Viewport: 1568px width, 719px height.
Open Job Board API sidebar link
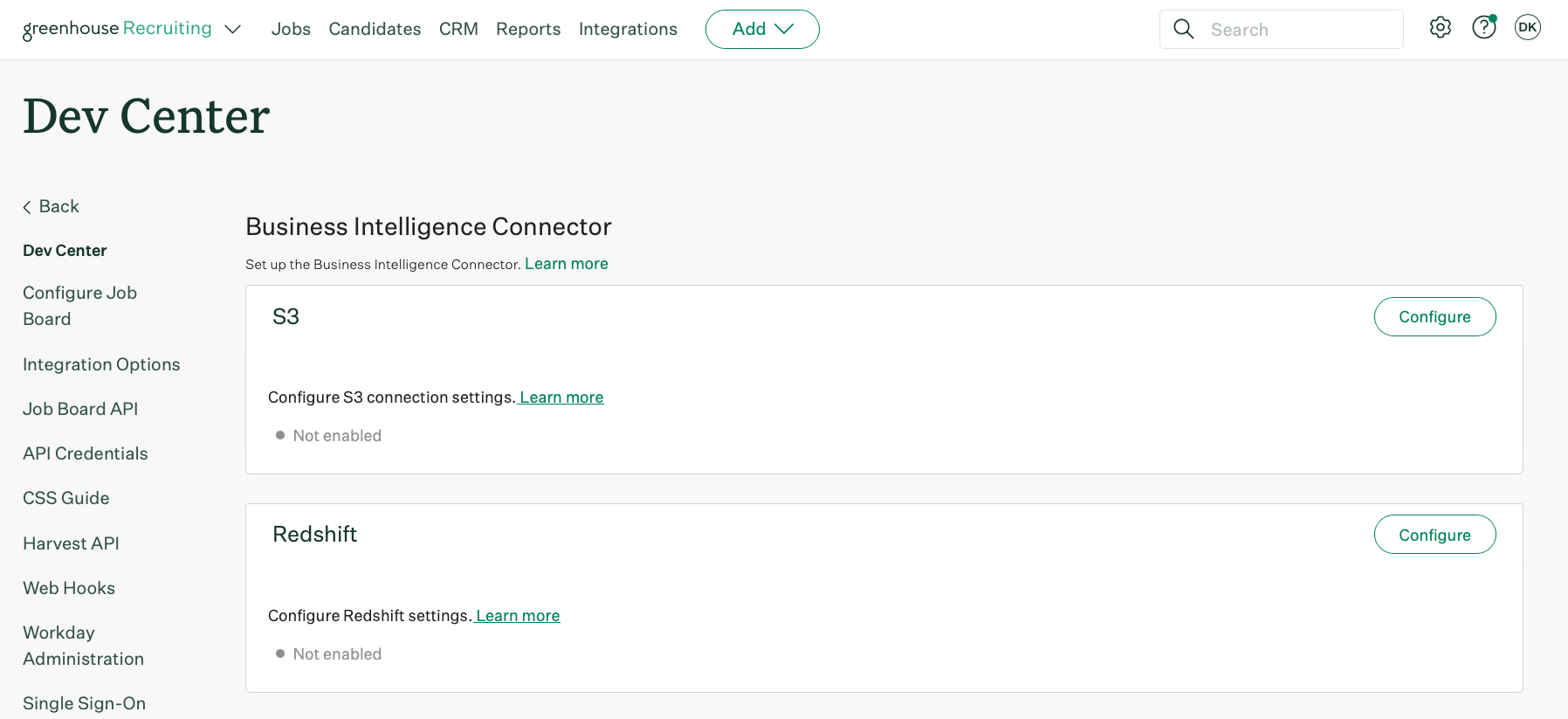80,409
